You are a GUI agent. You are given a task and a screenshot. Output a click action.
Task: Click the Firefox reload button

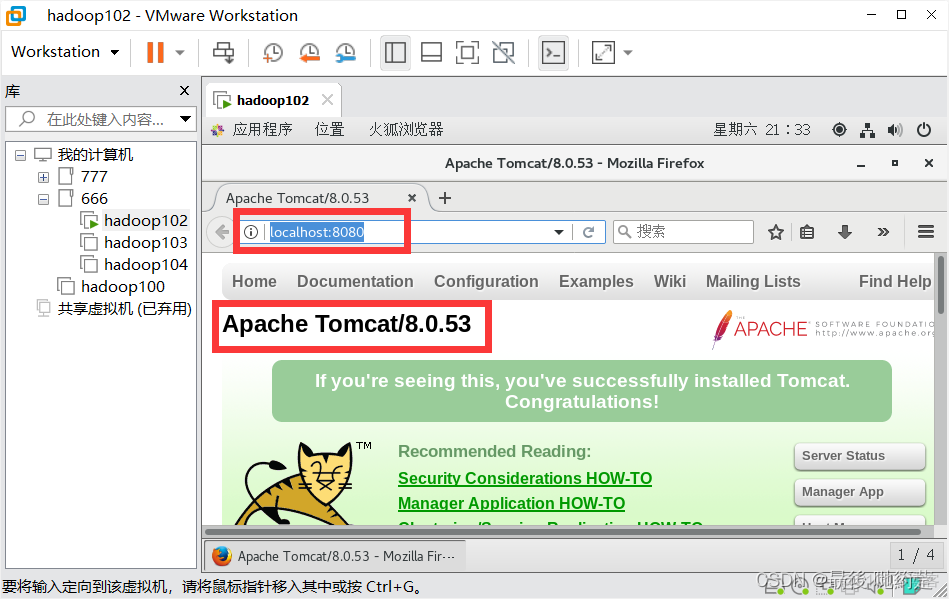click(x=588, y=232)
